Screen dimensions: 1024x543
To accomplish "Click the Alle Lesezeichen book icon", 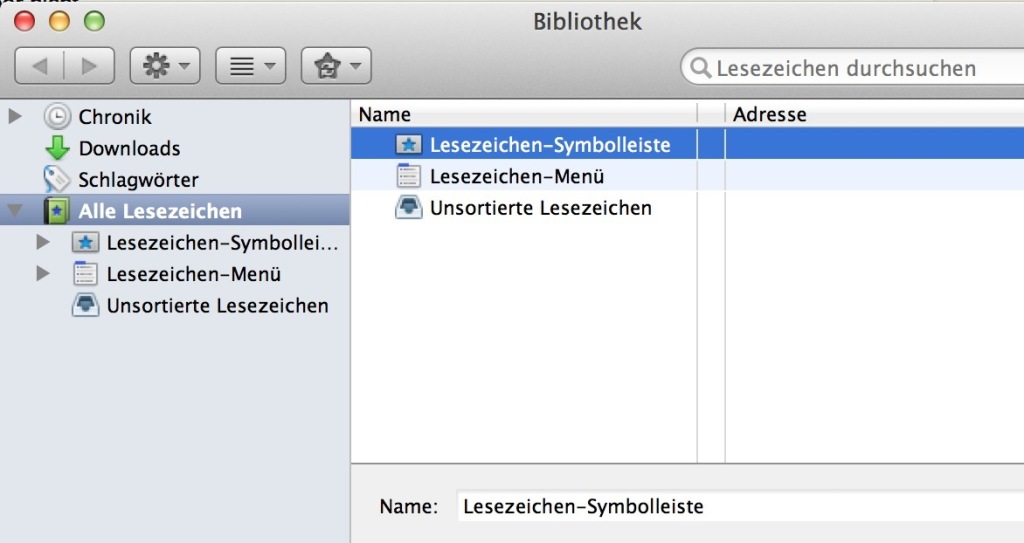I will [57, 210].
